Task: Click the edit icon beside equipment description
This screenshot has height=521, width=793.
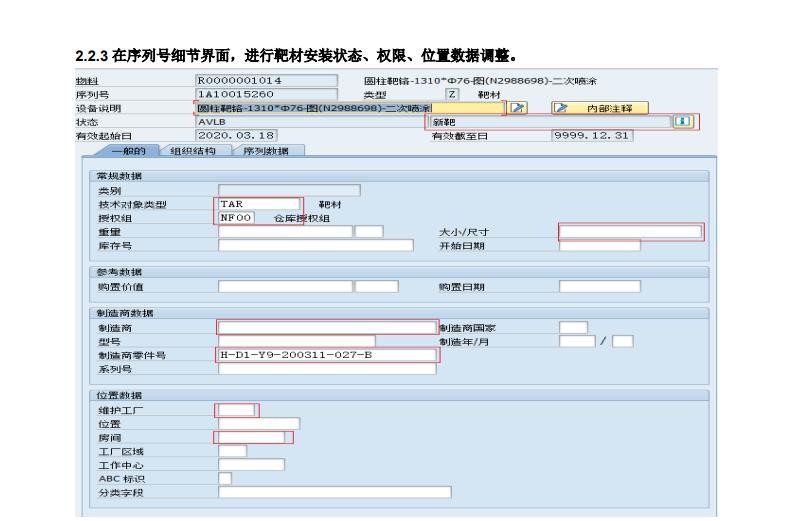Action: [518, 108]
